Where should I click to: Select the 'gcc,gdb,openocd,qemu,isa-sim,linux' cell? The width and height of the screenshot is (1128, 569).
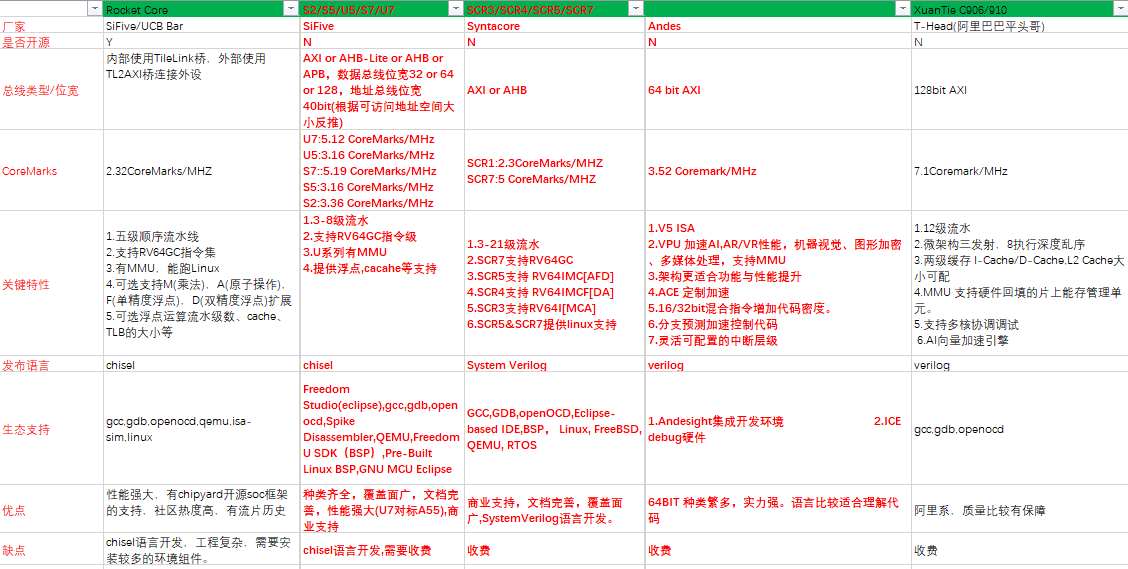(x=201, y=429)
